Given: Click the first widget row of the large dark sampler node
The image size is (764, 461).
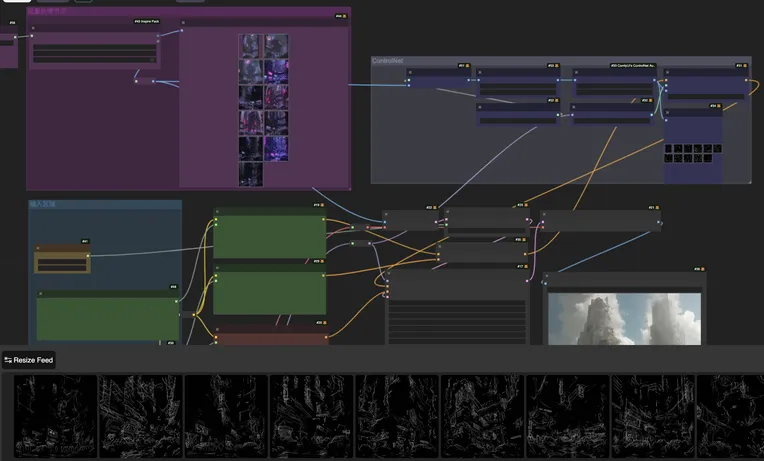Looking at the screenshot, I should [457, 303].
